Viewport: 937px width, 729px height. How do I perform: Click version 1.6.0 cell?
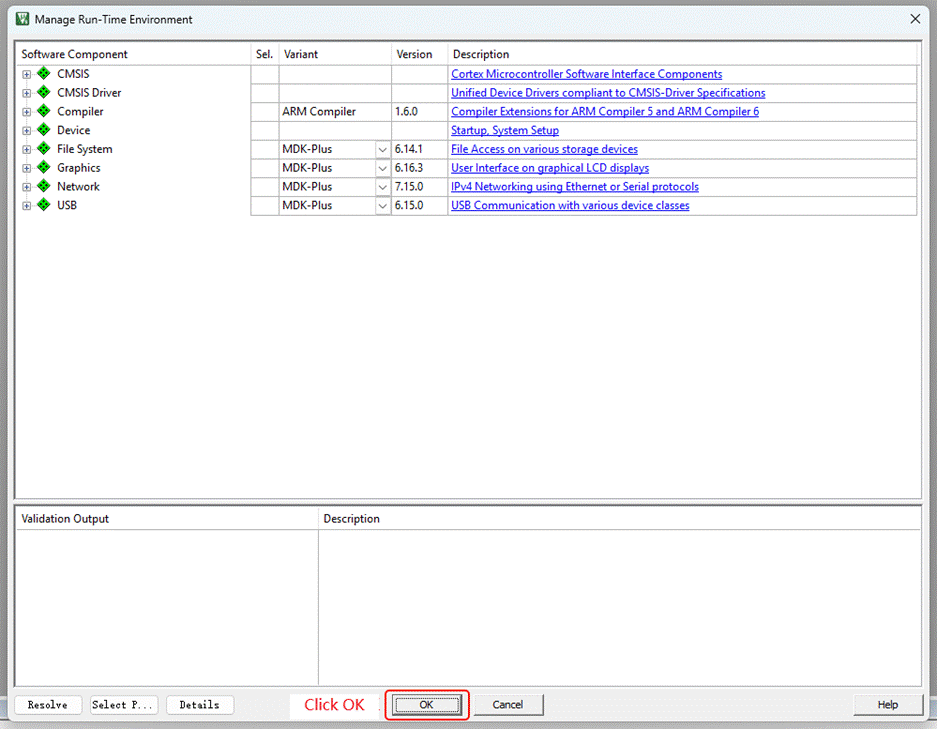tap(419, 112)
